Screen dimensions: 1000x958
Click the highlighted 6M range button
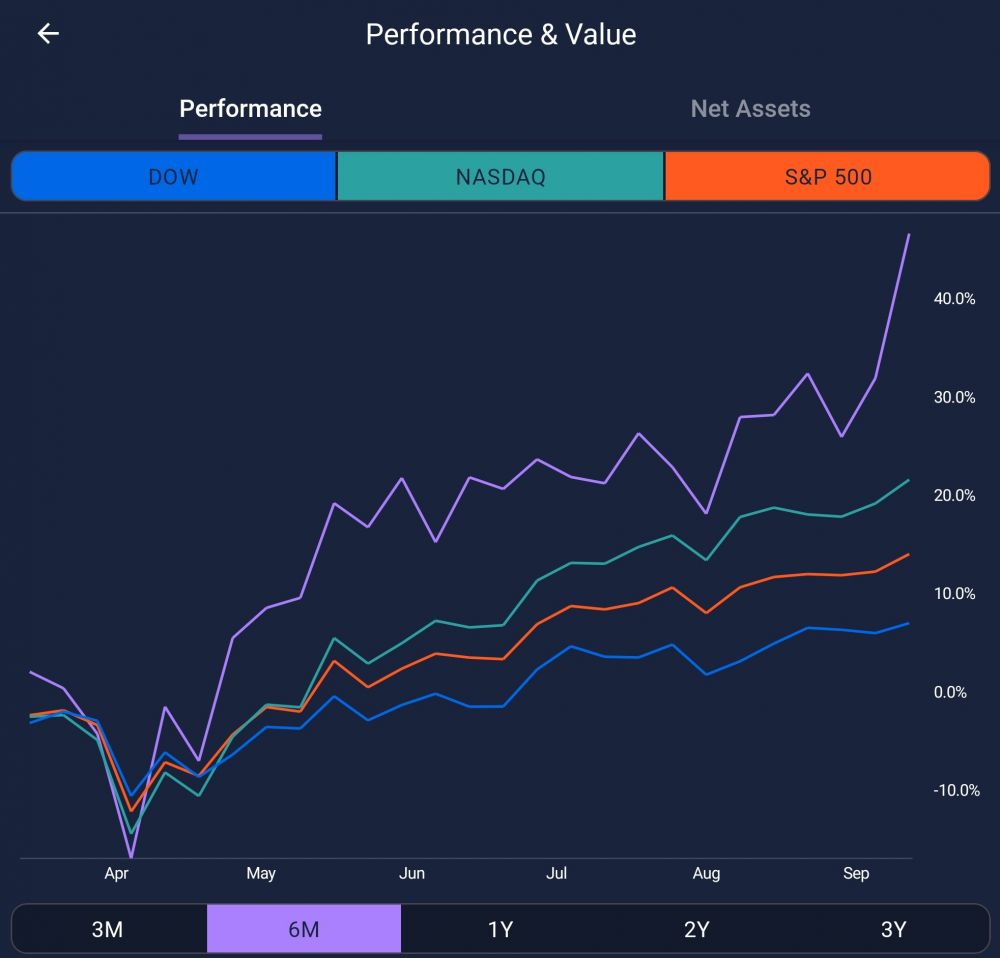[x=303, y=929]
